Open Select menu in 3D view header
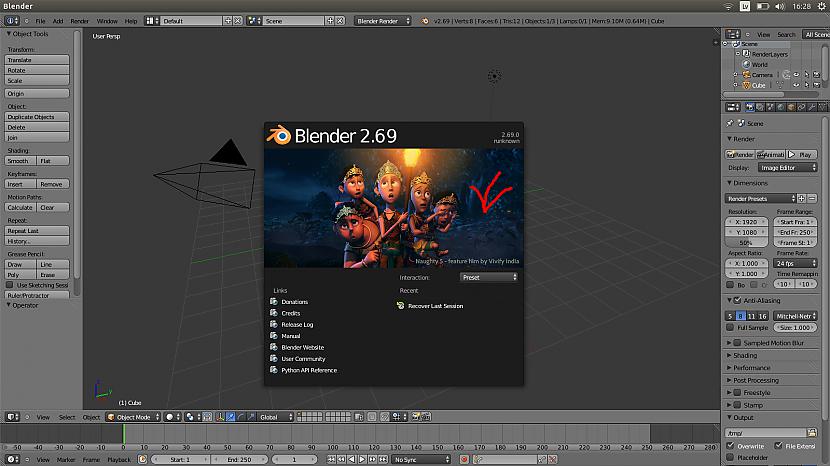The width and height of the screenshot is (830, 466). (x=67, y=417)
